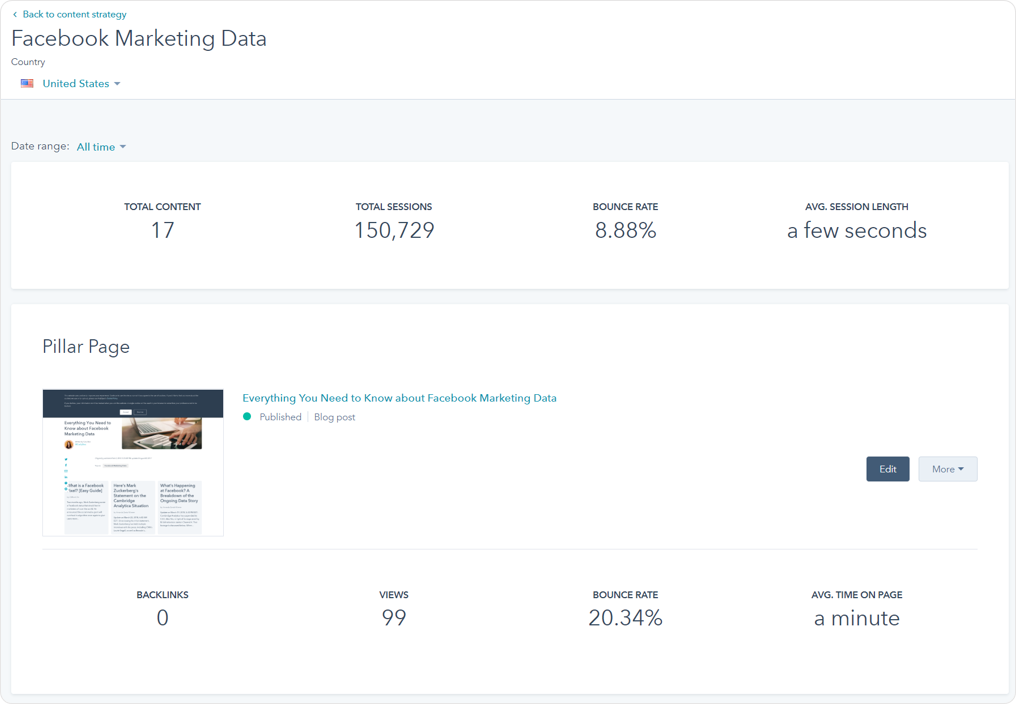
Task: Click the caret arrow next to All time
Action: (123, 147)
